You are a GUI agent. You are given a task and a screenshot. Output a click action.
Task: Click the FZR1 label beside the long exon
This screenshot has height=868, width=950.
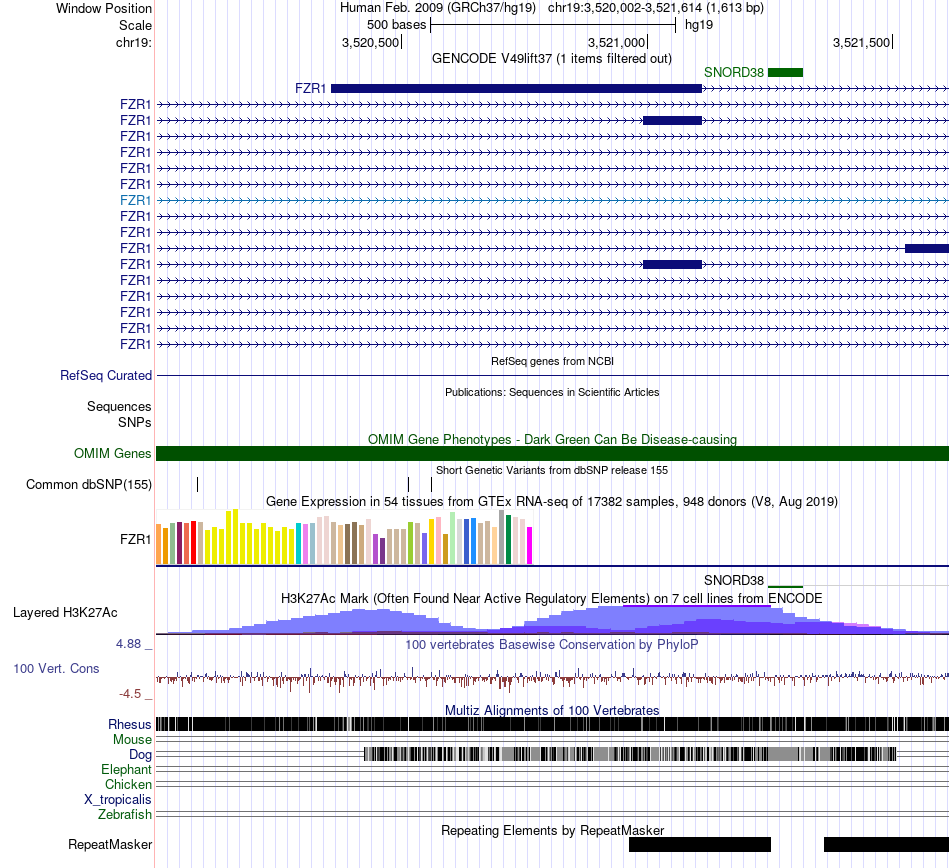[311, 88]
